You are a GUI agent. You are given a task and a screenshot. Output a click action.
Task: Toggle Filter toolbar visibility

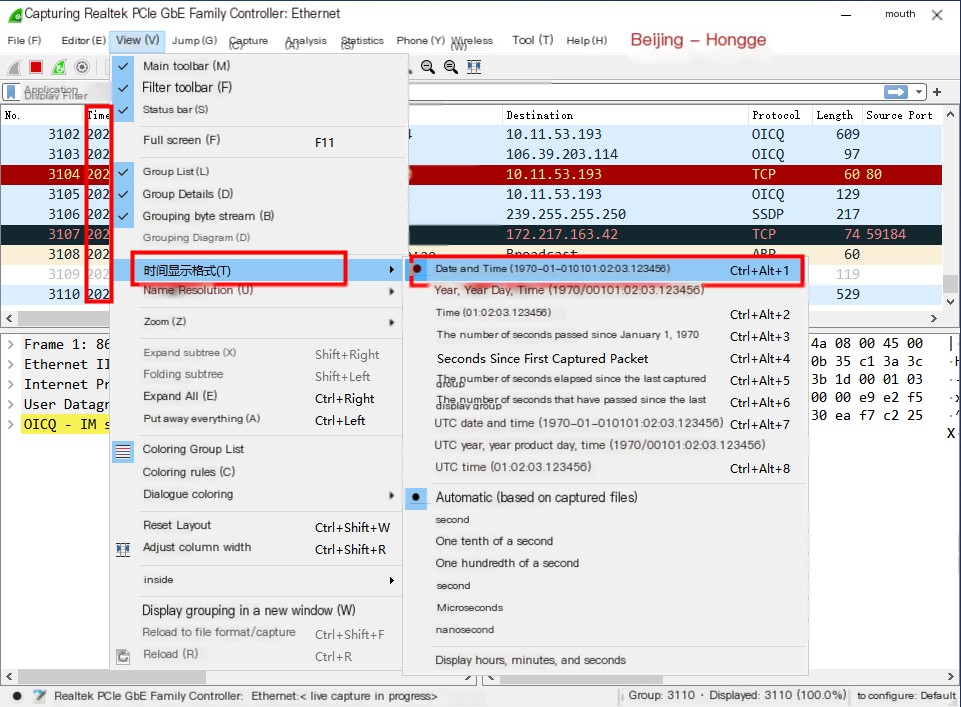click(x=123, y=88)
